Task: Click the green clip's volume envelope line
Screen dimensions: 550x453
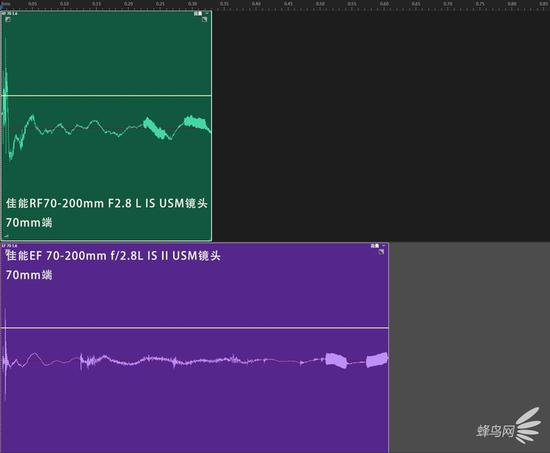Action: tap(107, 95)
